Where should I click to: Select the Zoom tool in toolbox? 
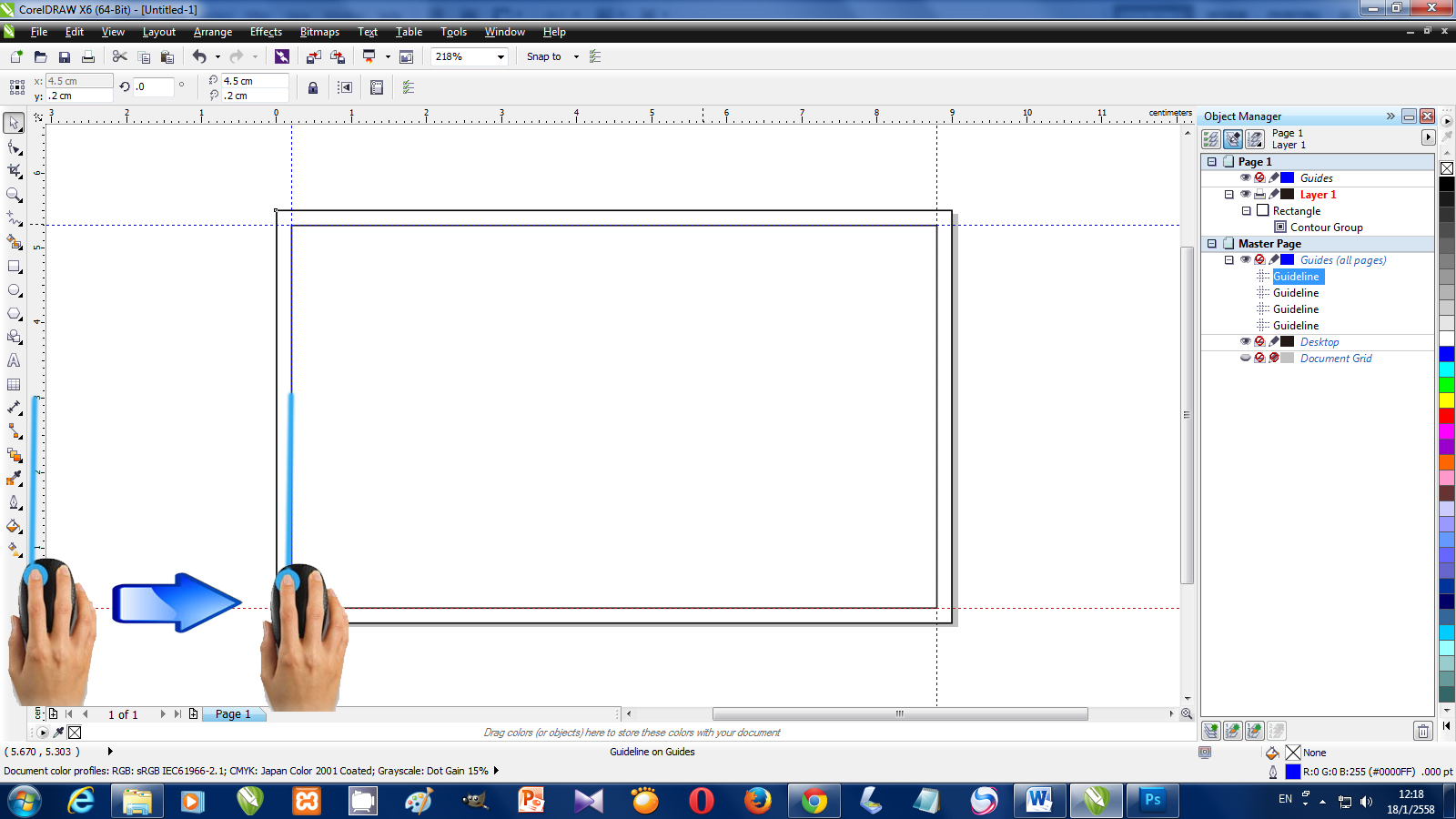point(15,195)
